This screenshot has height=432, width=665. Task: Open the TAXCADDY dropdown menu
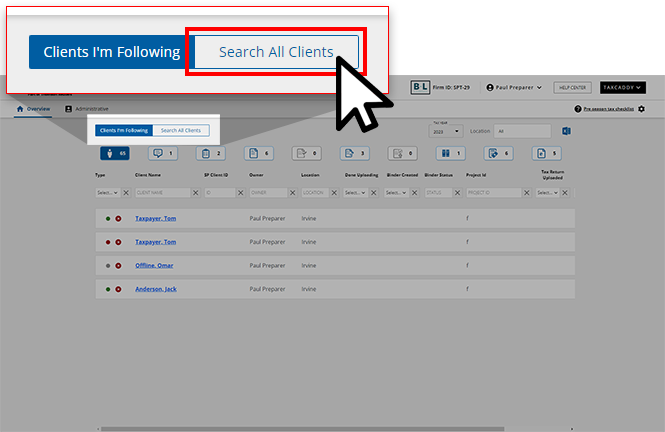tap(622, 88)
